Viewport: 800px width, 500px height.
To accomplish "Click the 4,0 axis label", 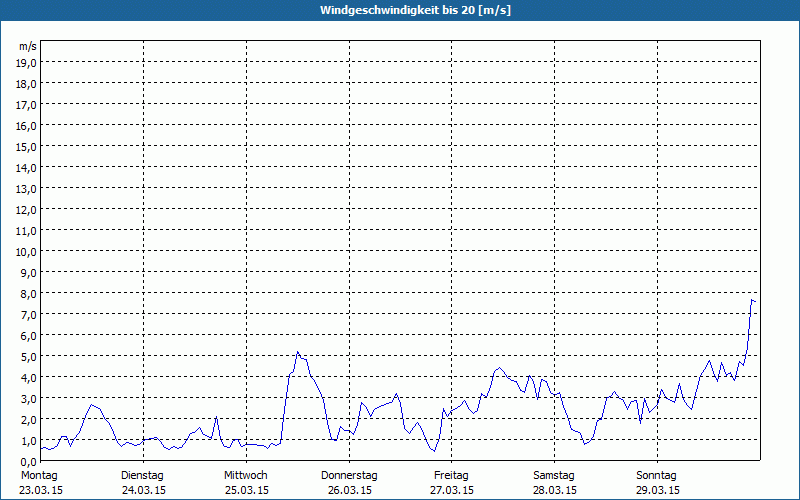I will coord(29,378).
